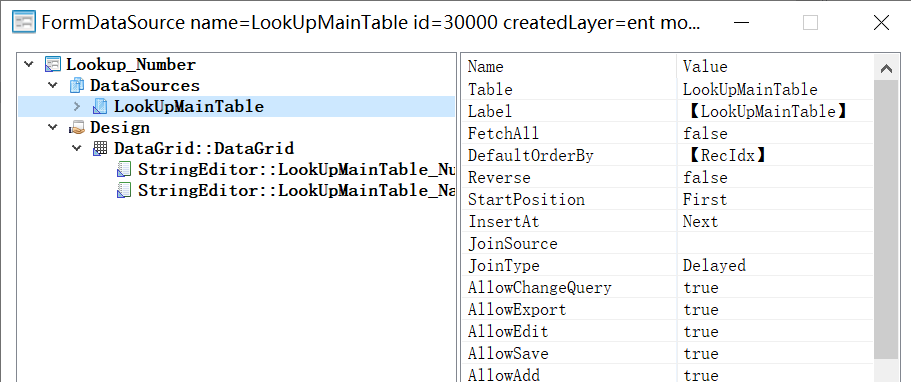Click the Design node icon

[76, 128]
